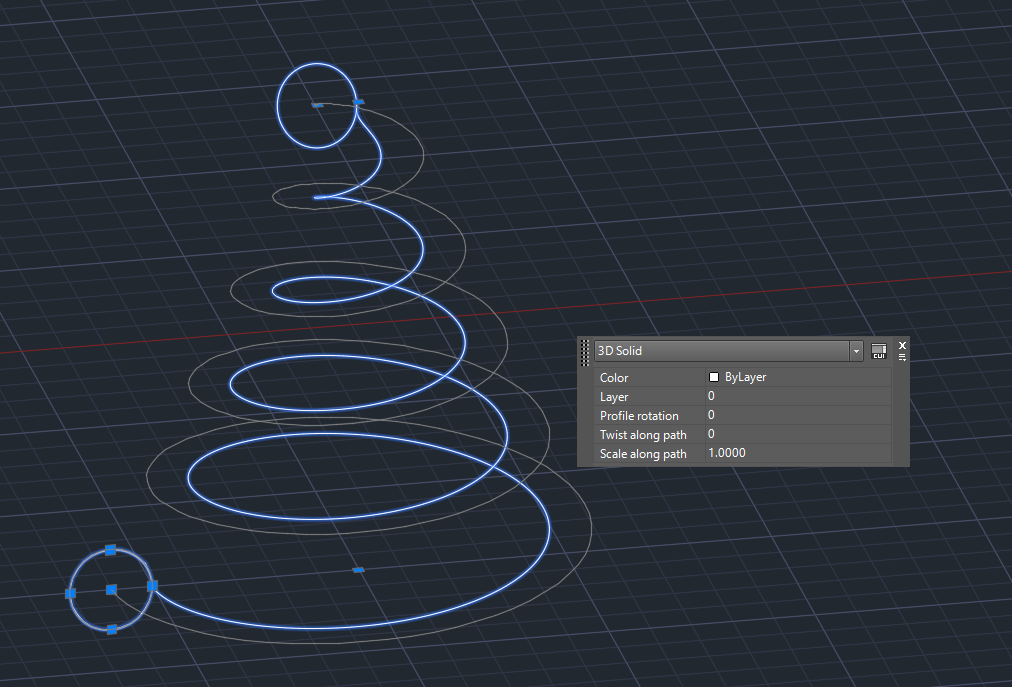Click the dotted grip handle of properties panel
The width and height of the screenshot is (1012, 687).
[585, 353]
